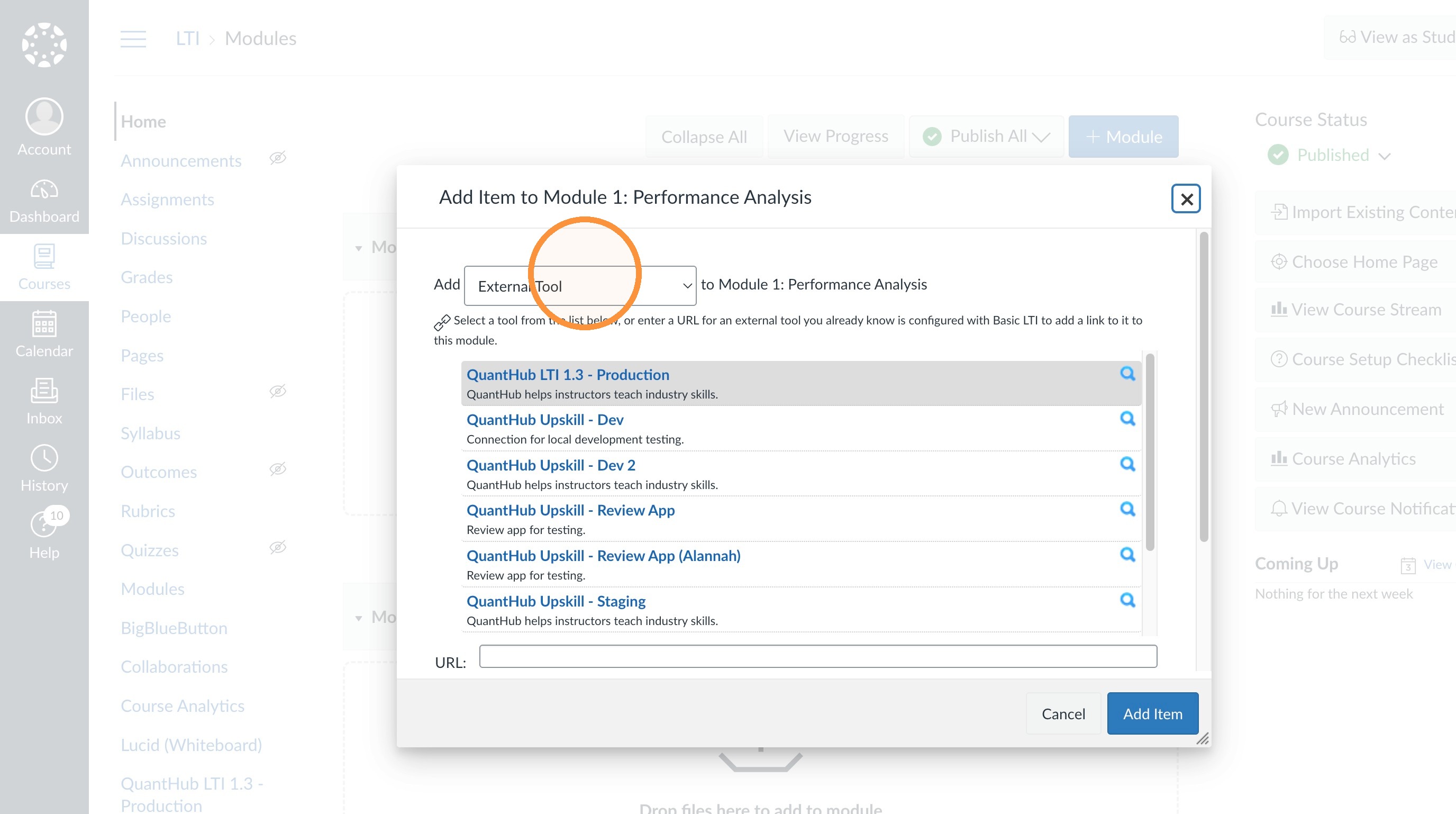The height and width of the screenshot is (814, 1456).
Task: Click the View Progress button
Action: pos(835,136)
